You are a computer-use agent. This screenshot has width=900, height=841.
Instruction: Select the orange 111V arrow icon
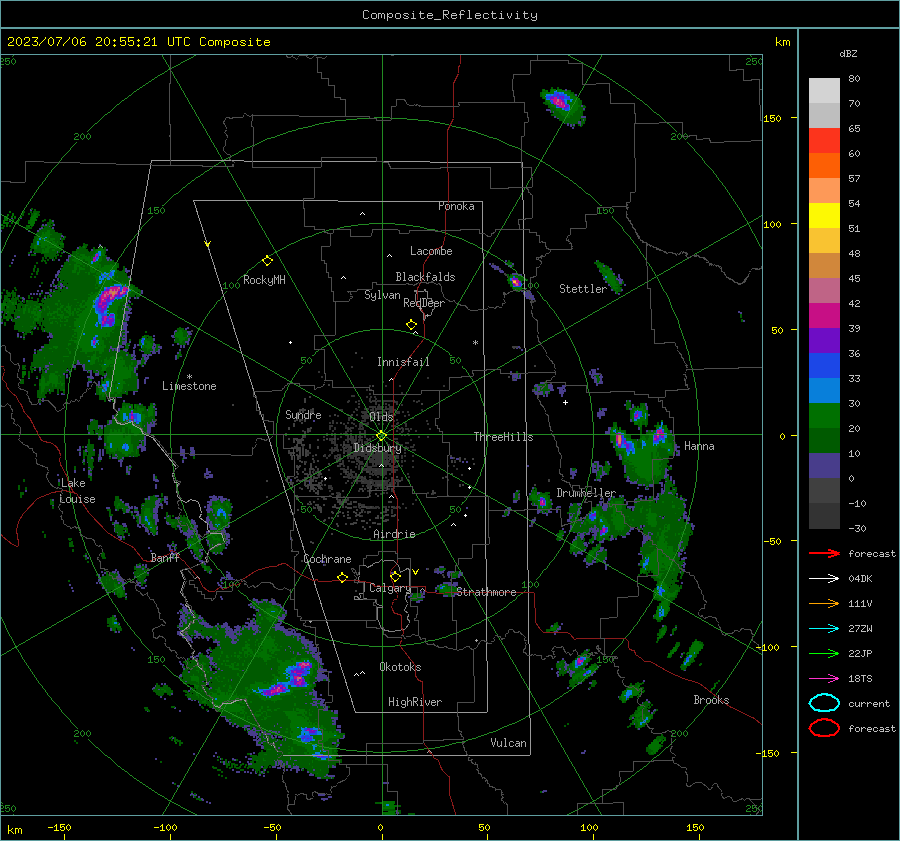point(824,603)
